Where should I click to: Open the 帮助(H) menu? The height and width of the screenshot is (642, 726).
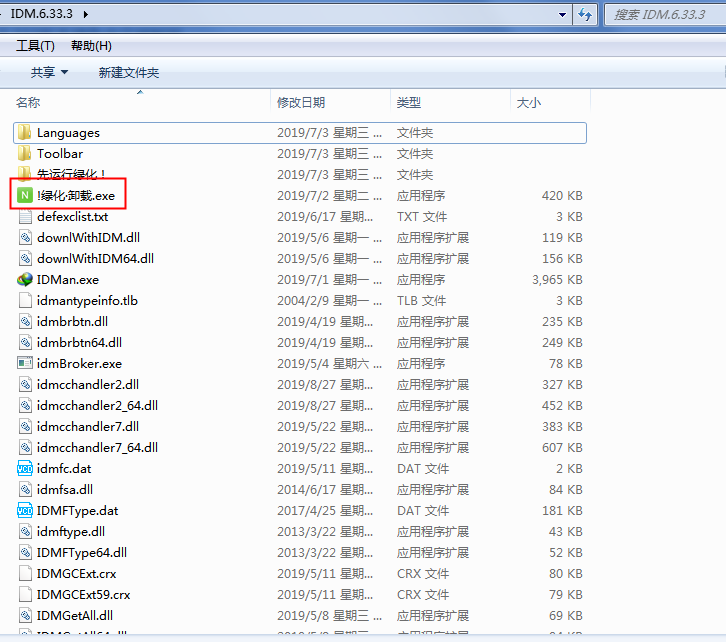[91, 46]
